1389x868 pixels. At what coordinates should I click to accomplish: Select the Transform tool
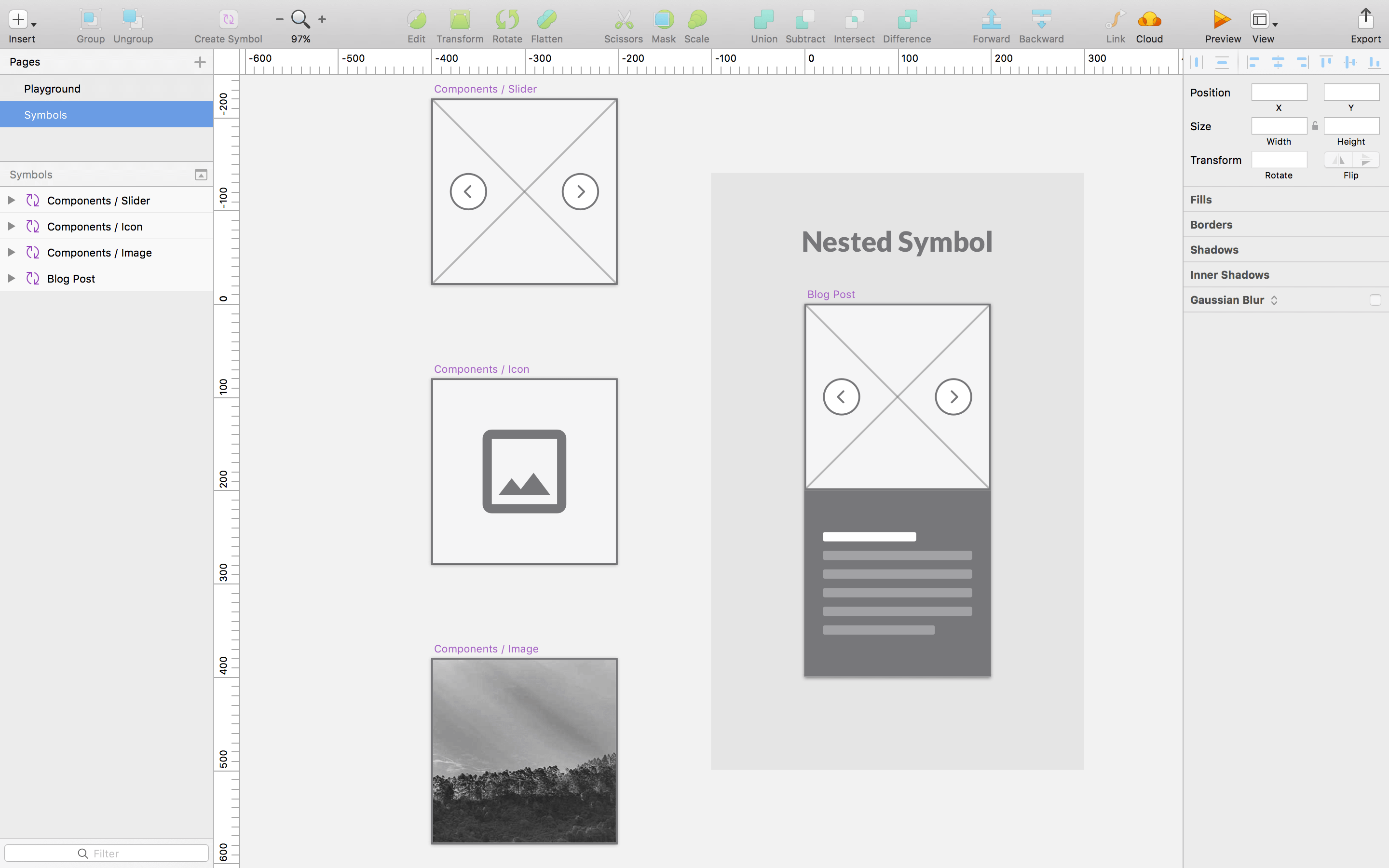[460, 20]
